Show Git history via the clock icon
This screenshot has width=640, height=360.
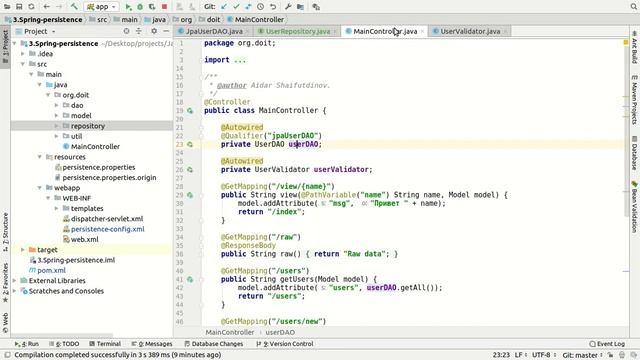point(260,7)
